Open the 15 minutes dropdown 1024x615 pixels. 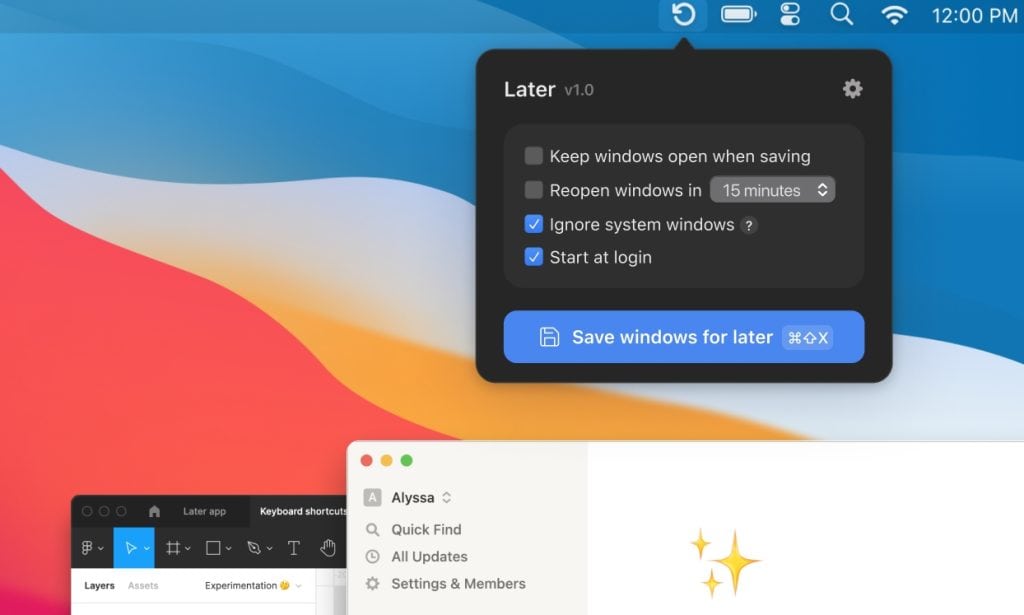(x=773, y=190)
